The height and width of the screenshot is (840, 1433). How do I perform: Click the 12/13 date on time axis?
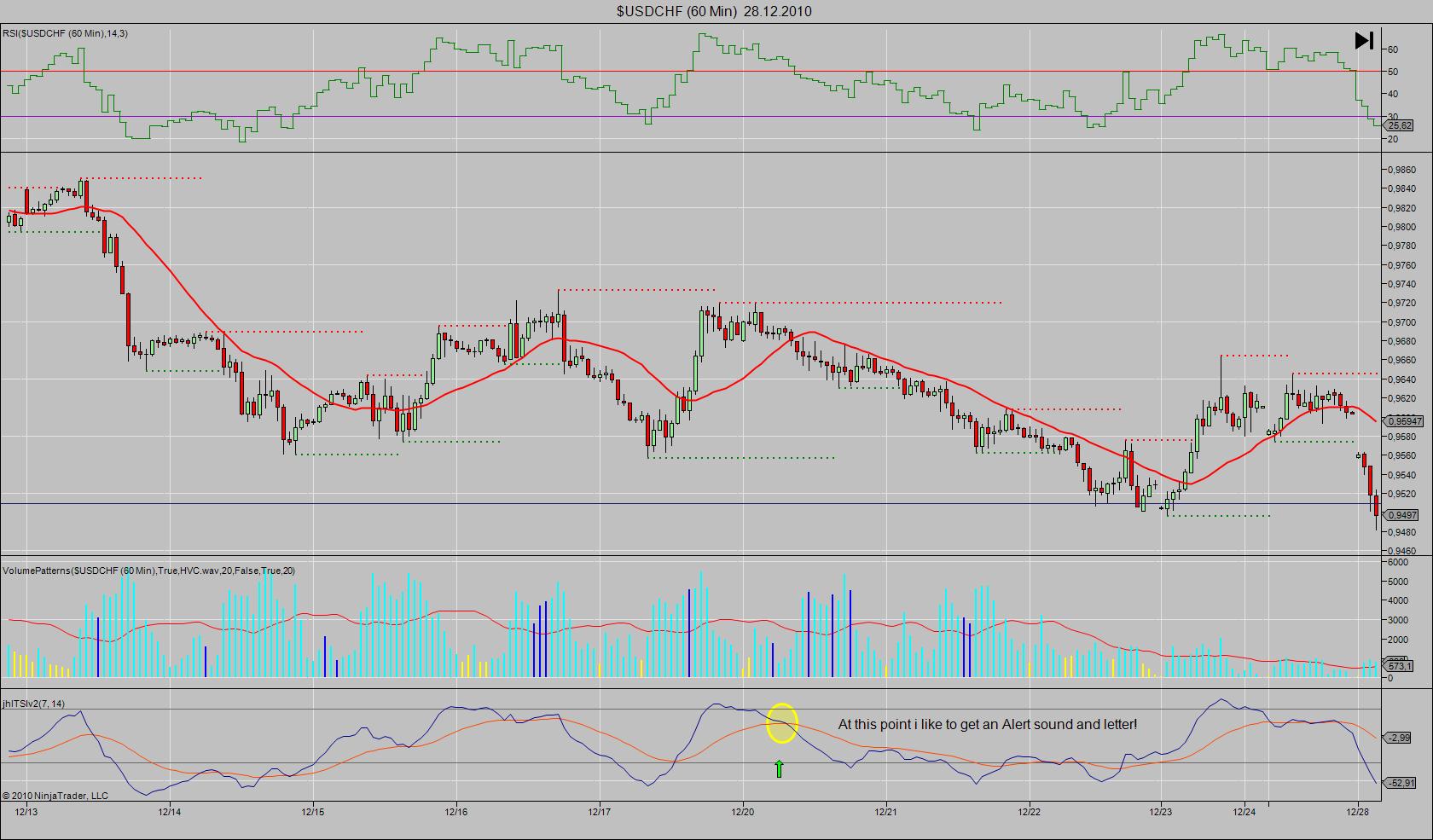[26, 810]
